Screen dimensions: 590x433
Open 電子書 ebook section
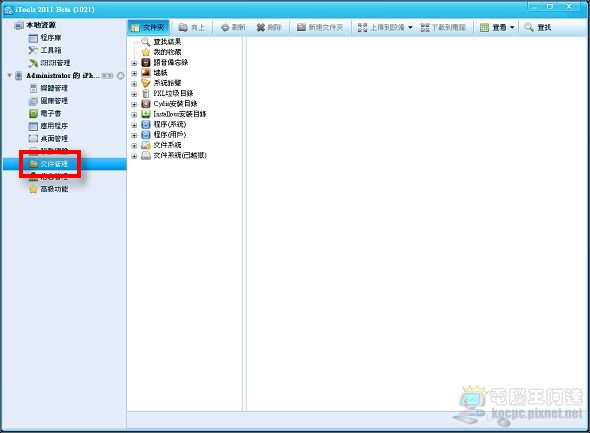pyautogui.click(x=45, y=113)
